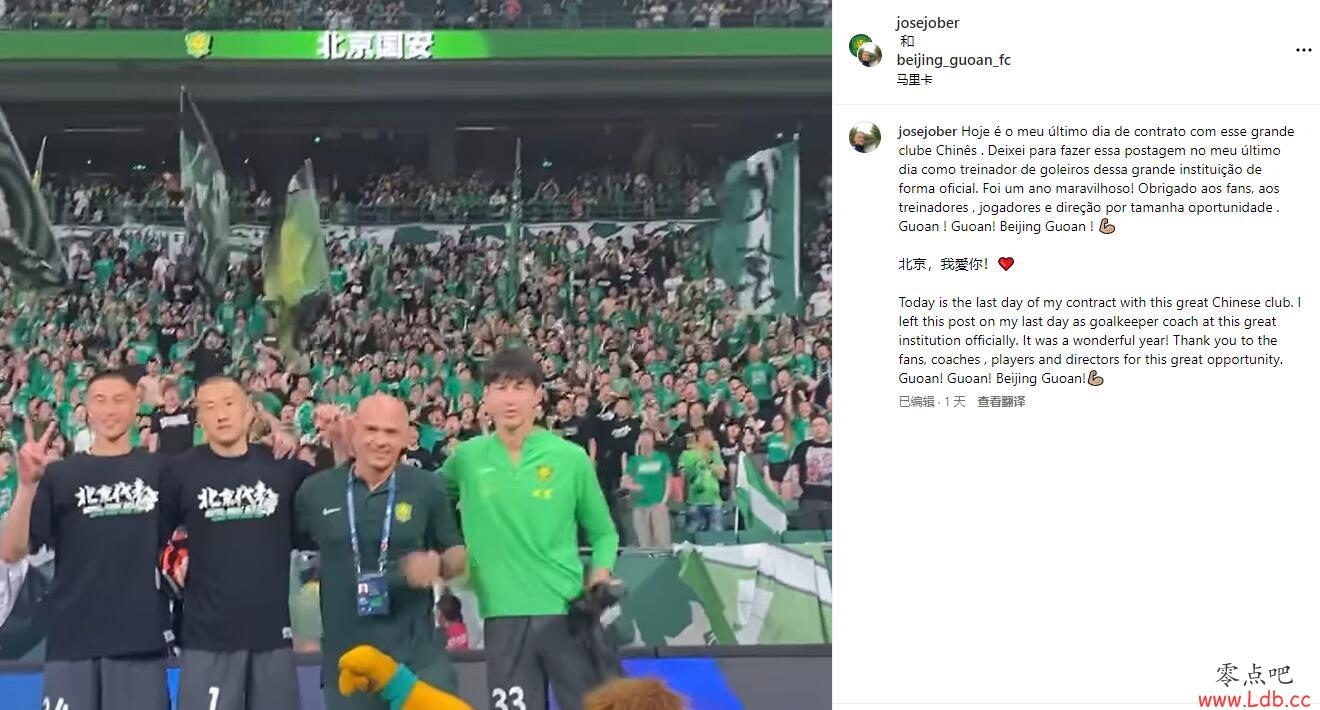Click the 马里卡 location tag
1320x710 pixels.
point(914,79)
